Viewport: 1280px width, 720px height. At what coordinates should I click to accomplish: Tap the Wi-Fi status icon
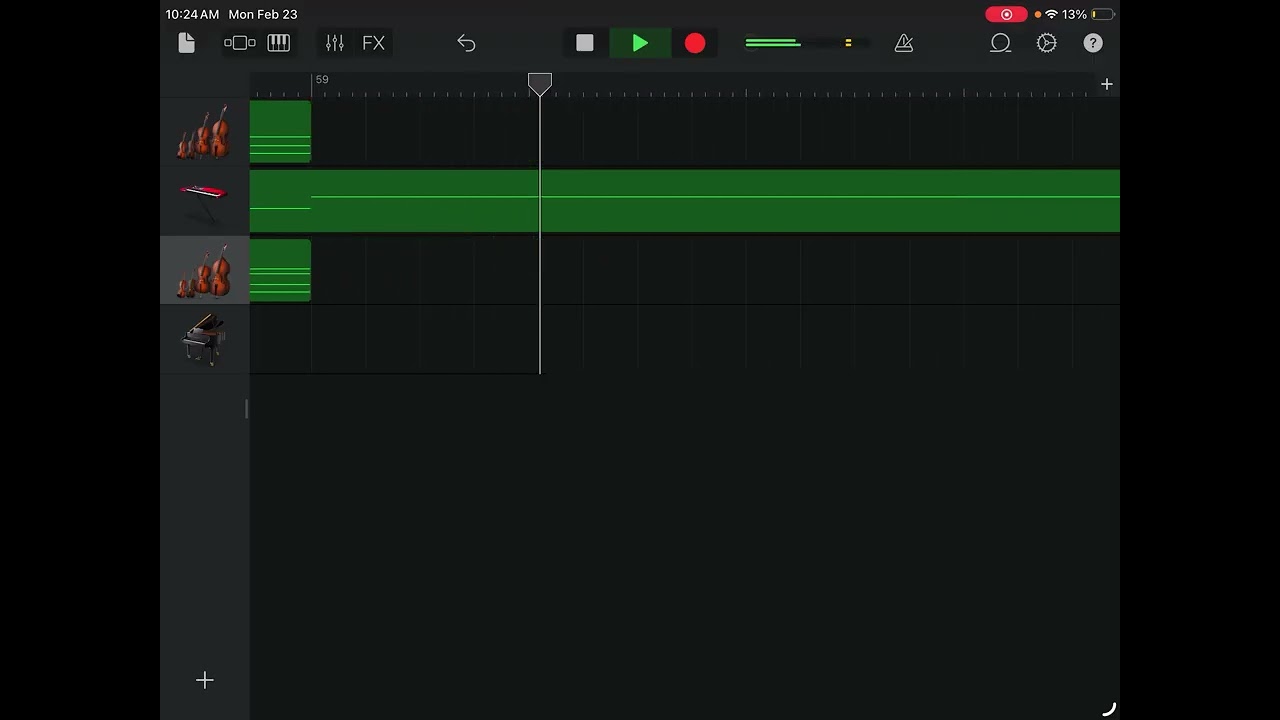click(x=1051, y=15)
